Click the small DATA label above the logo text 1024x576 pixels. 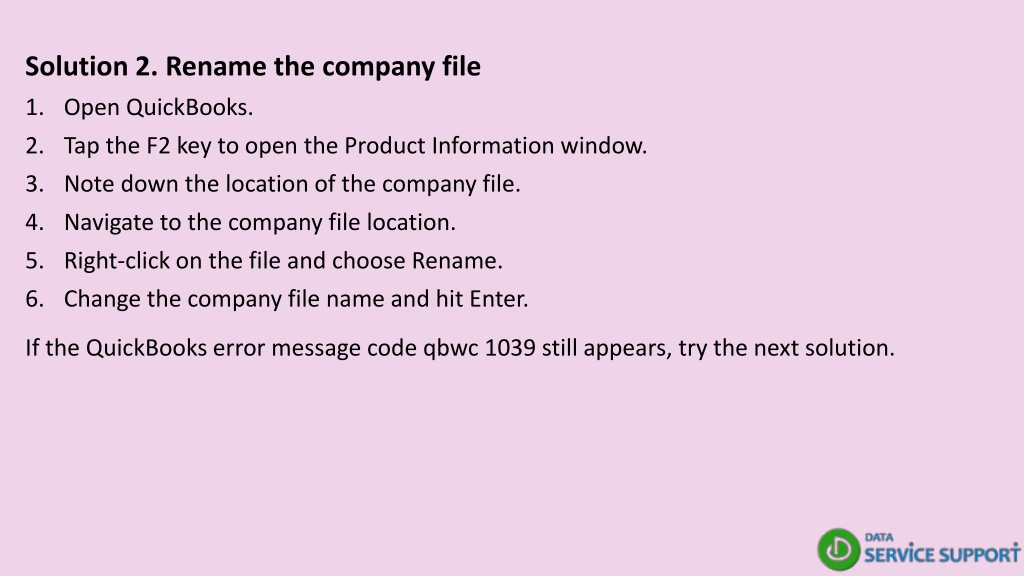click(x=879, y=537)
